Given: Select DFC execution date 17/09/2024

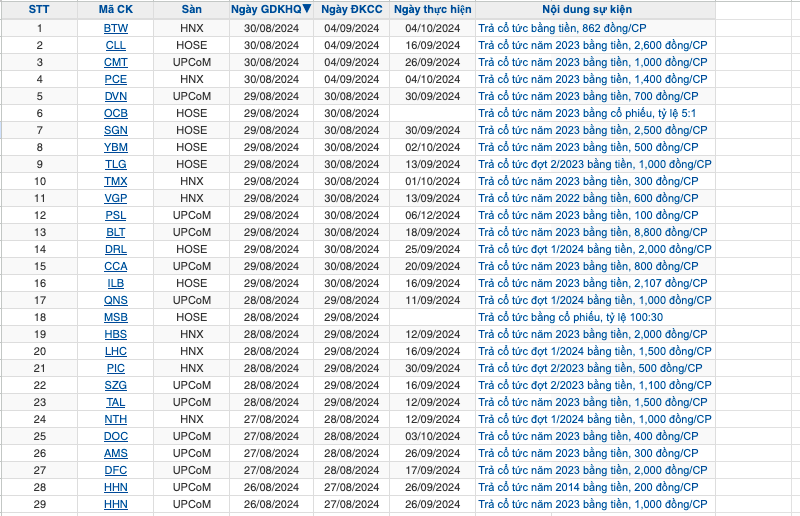Looking at the screenshot, I should [433, 471].
